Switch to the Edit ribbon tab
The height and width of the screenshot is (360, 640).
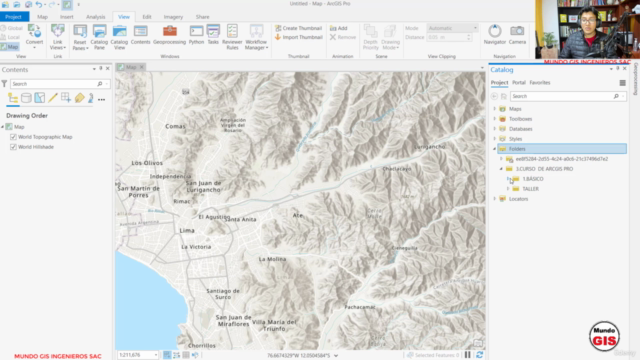tap(147, 17)
